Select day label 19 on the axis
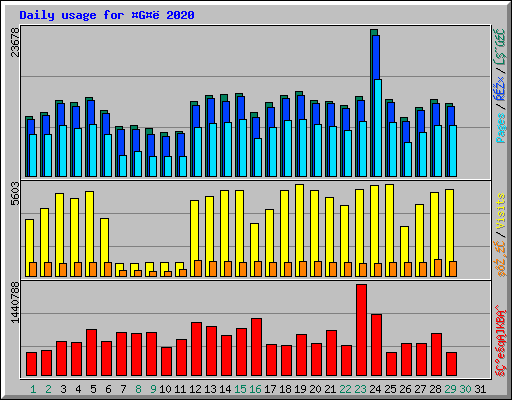This screenshot has width=512, height=400. tap(300, 389)
